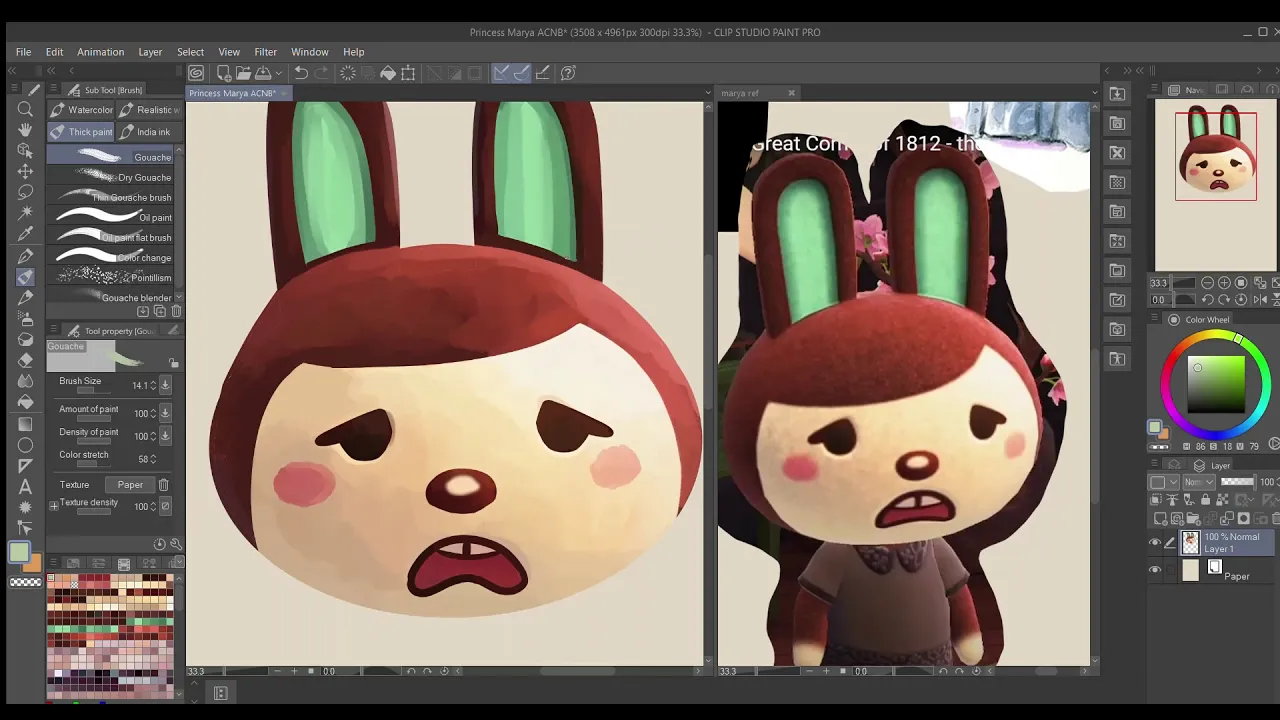Open the Filter menu
1280x720 pixels.
[x=265, y=52]
